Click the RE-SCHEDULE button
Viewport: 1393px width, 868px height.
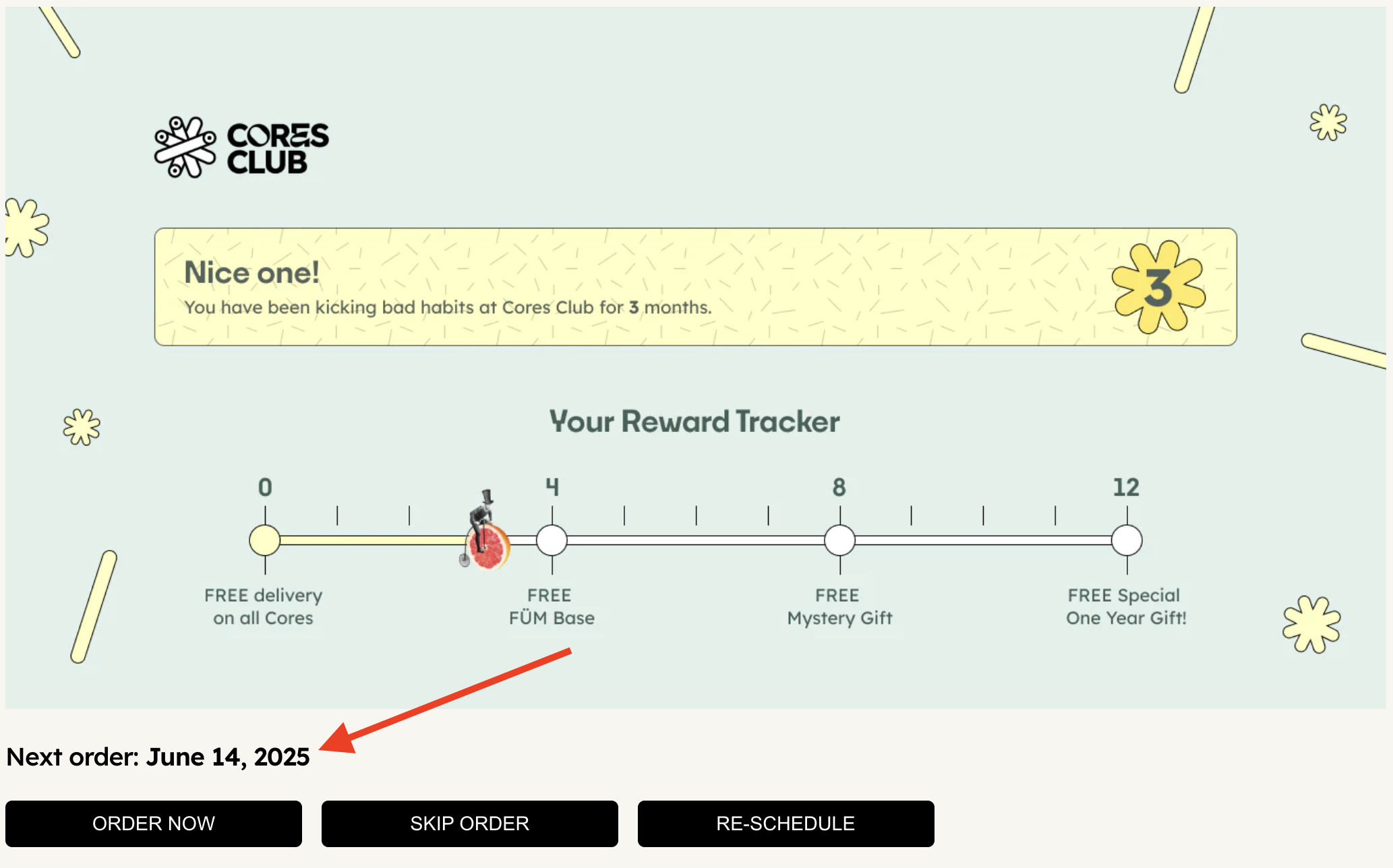tap(786, 824)
